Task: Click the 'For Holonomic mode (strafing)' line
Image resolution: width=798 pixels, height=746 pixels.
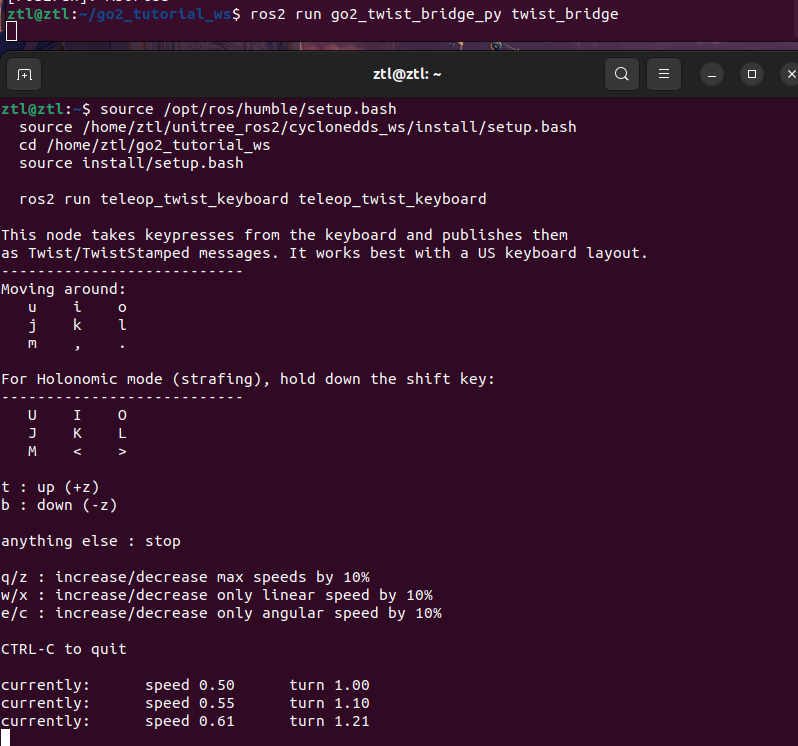Action: pyautogui.click(x=248, y=379)
